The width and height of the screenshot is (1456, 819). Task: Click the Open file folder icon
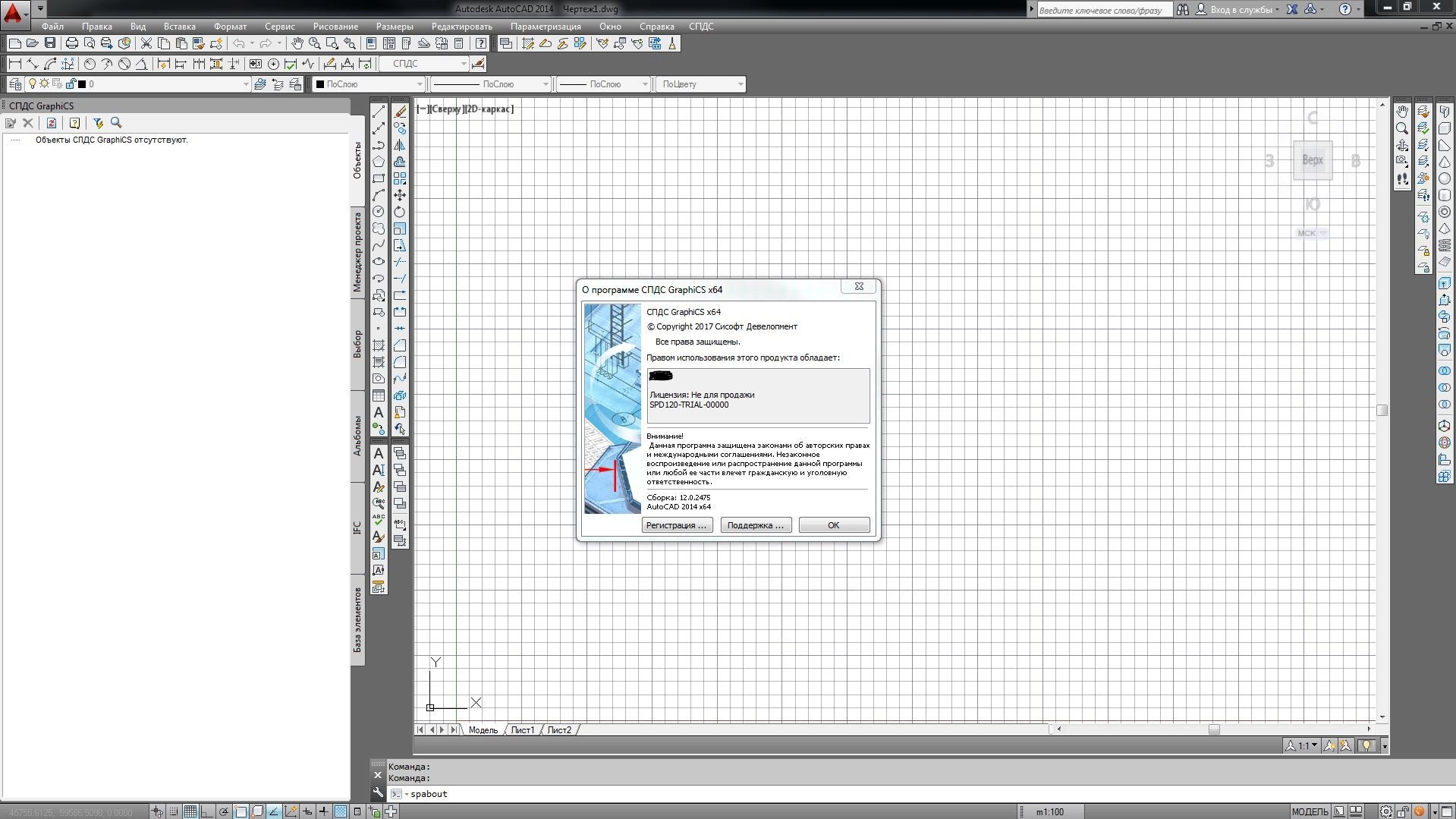pyautogui.click(x=32, y=44)
